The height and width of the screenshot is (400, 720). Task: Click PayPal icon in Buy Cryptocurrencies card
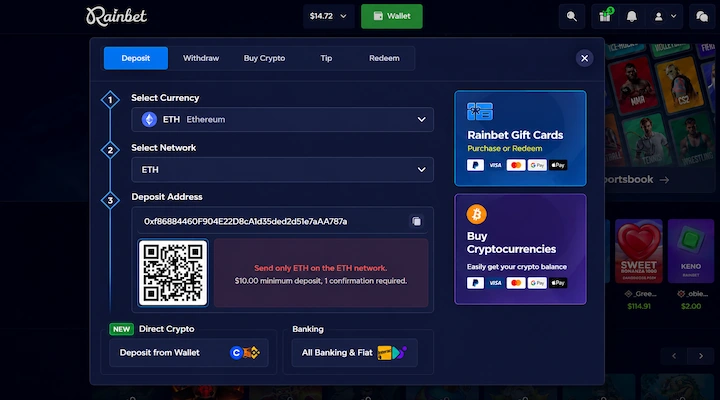click(x=475, y=283)
